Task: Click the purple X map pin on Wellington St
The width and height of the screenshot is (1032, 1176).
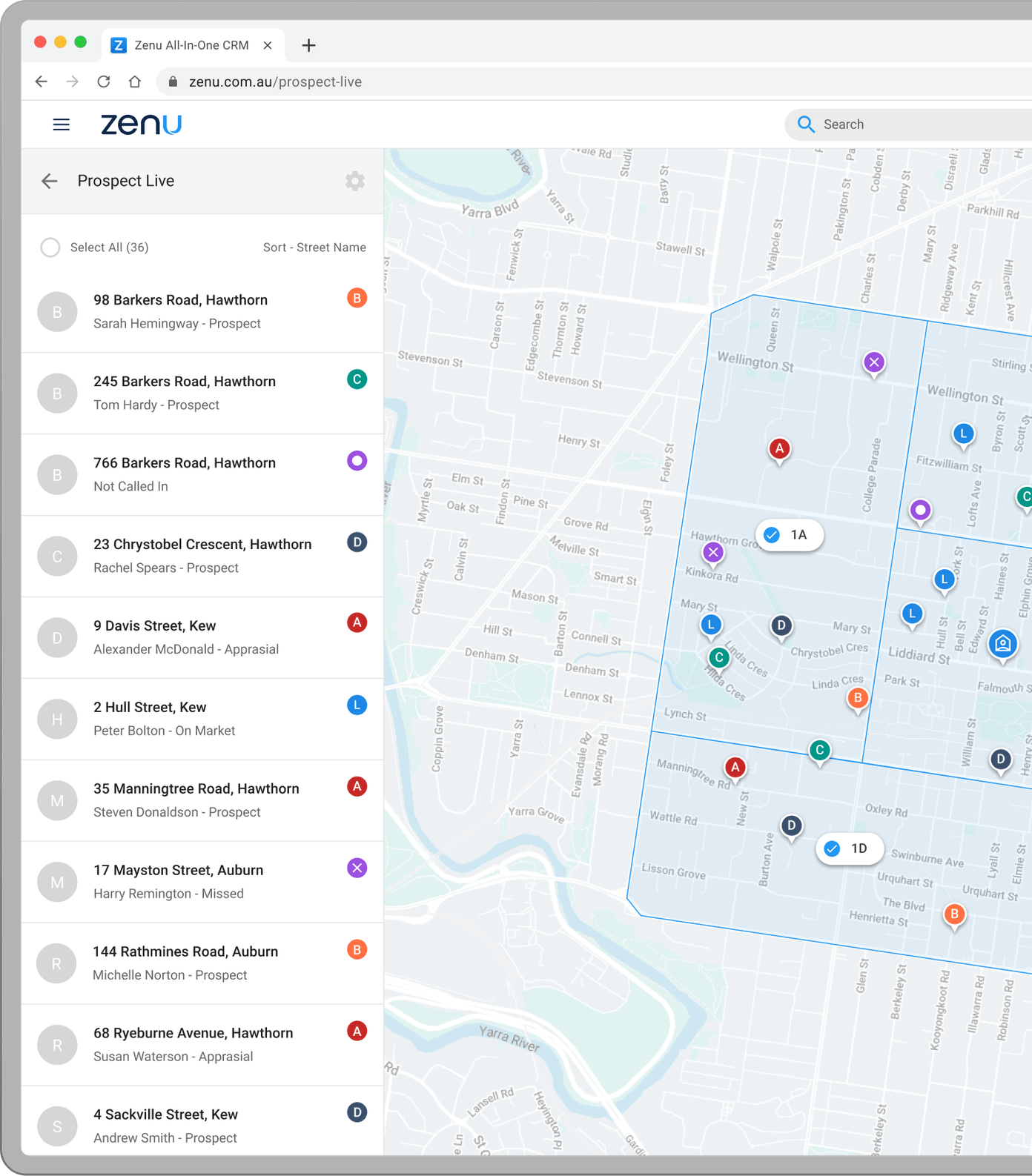Action: tap(874, 363)
